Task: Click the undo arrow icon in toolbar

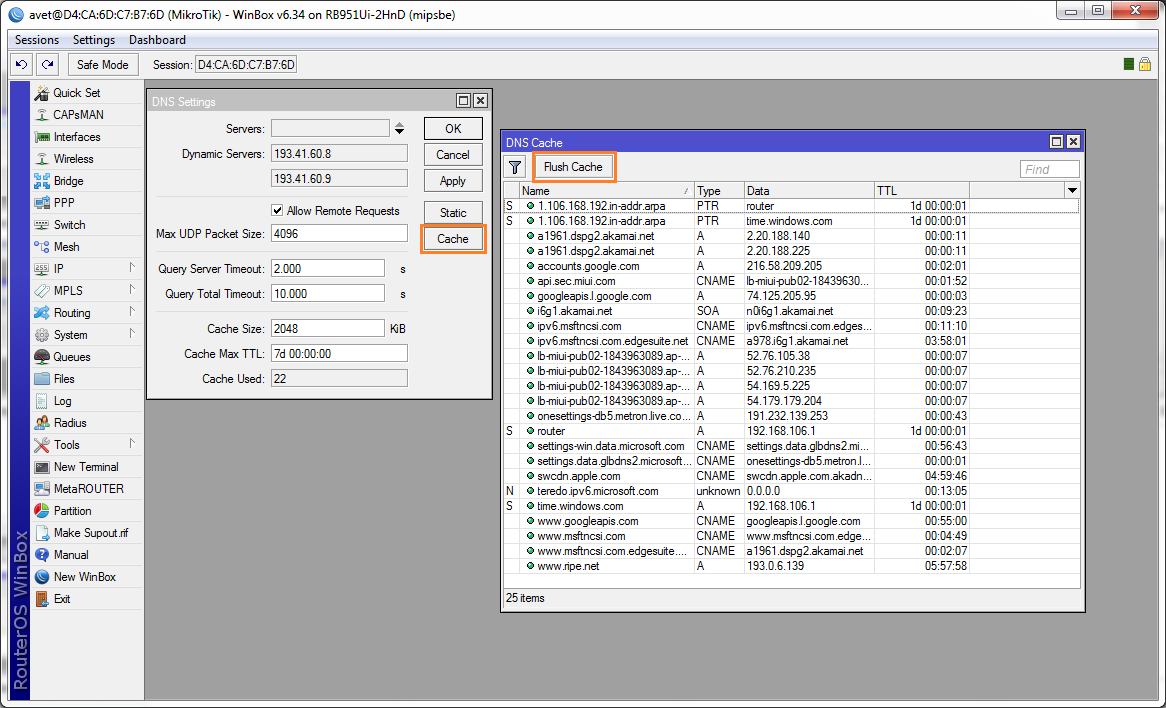Action: [x=22, y=65]
